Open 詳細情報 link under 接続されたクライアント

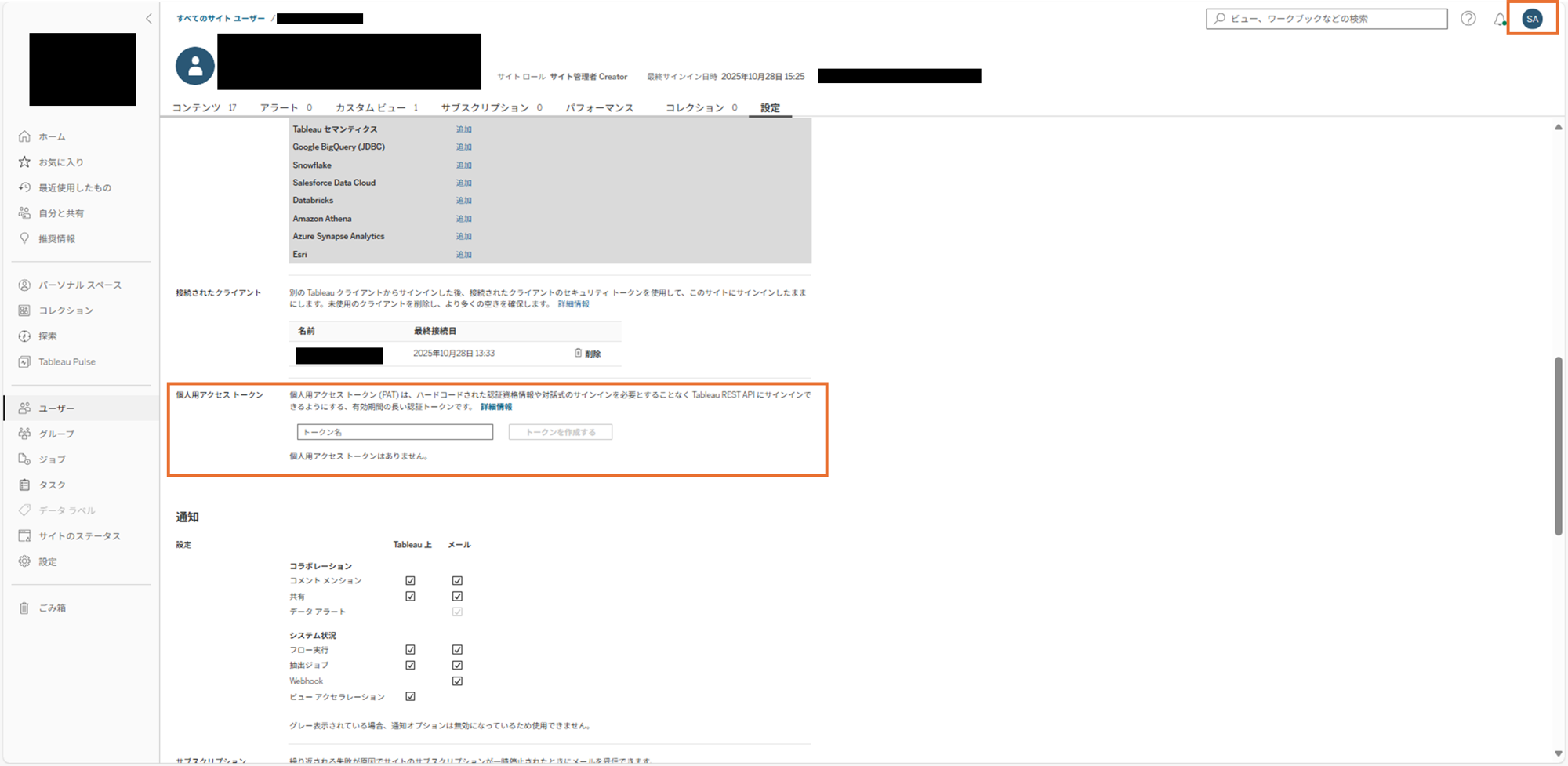(x=573, y=304)
